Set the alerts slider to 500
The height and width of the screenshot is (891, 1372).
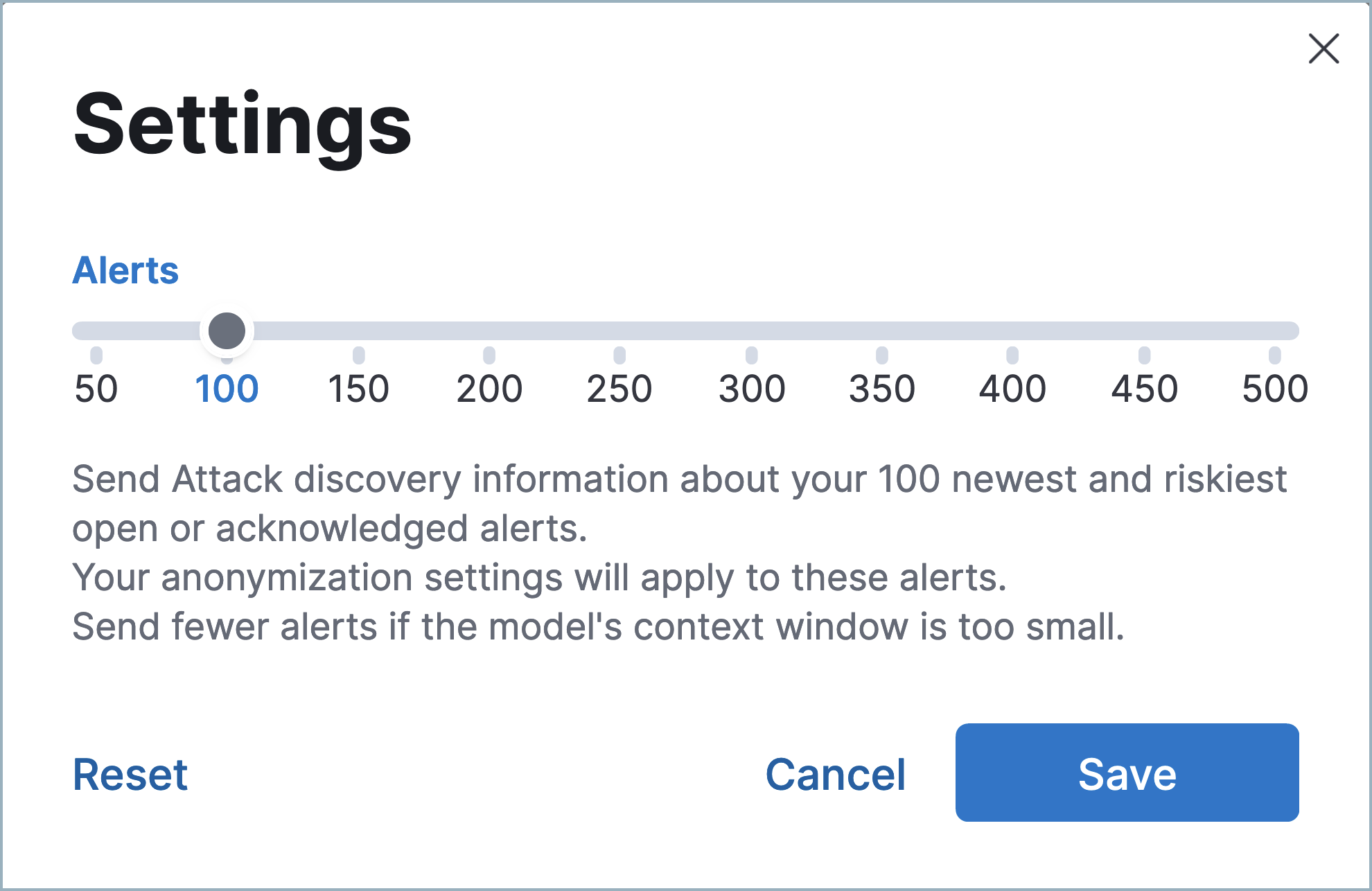[x=1275, y=330]
